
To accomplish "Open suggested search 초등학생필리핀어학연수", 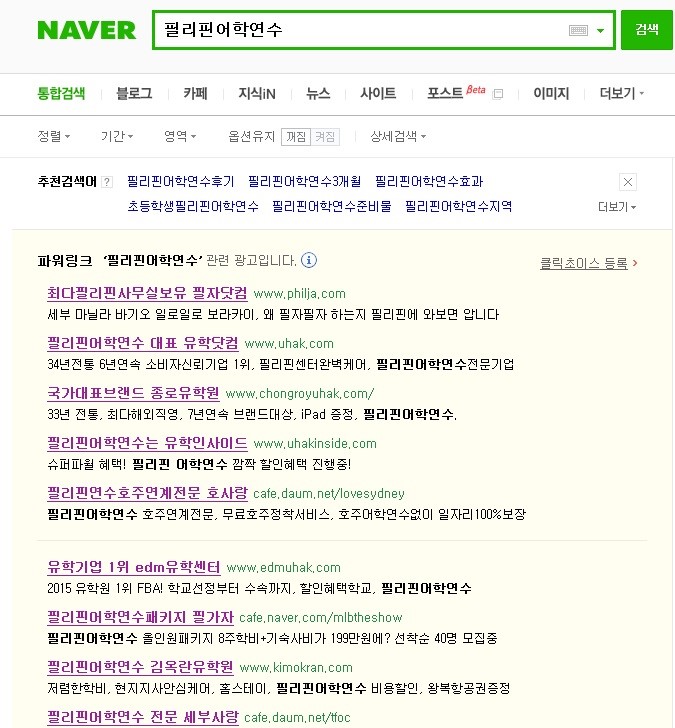I will (193, 206).
